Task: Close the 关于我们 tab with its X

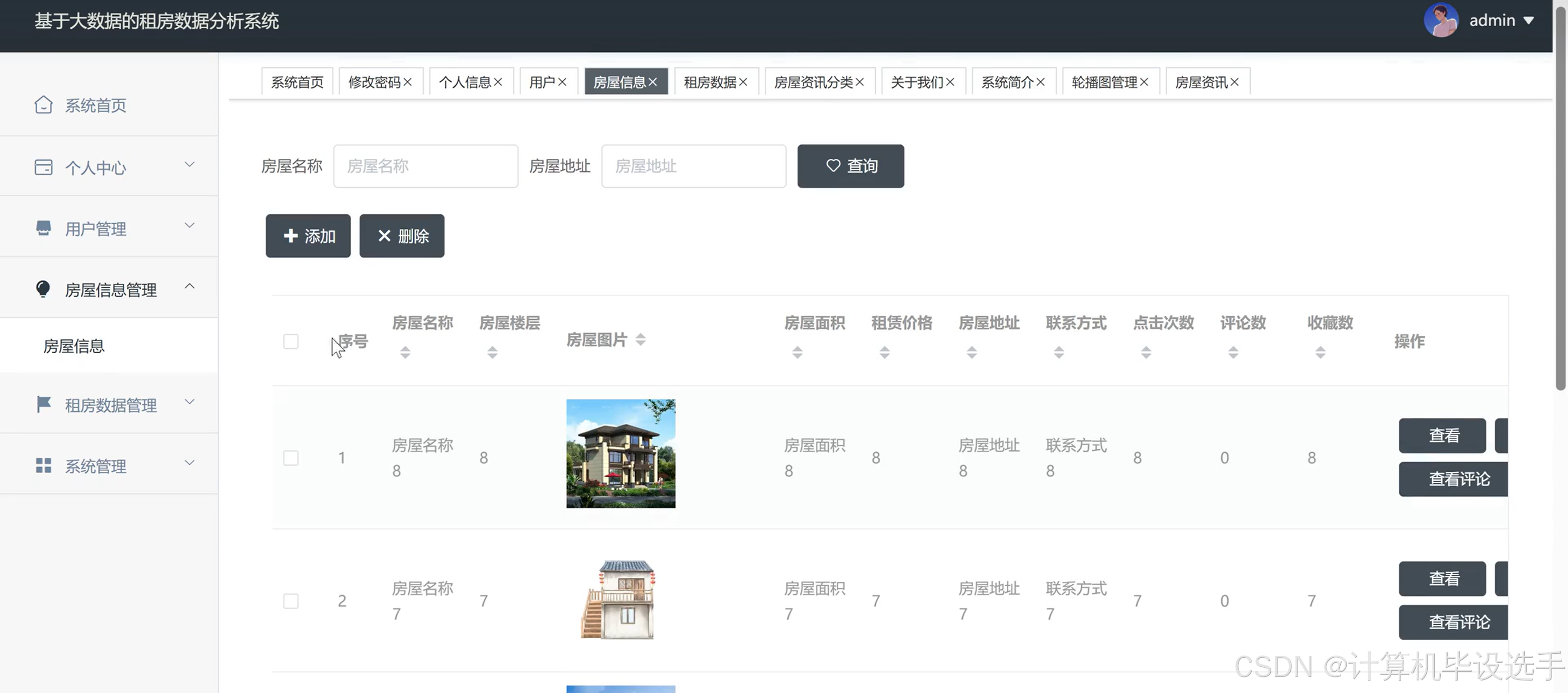Action: 950,81
